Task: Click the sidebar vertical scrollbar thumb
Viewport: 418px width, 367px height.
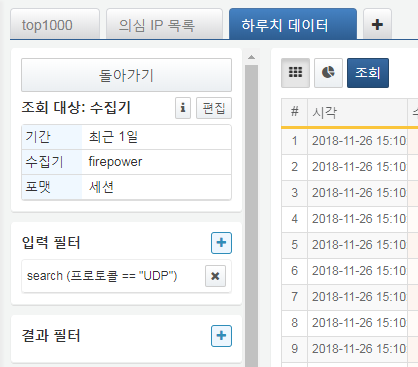Action: (252, 216)
